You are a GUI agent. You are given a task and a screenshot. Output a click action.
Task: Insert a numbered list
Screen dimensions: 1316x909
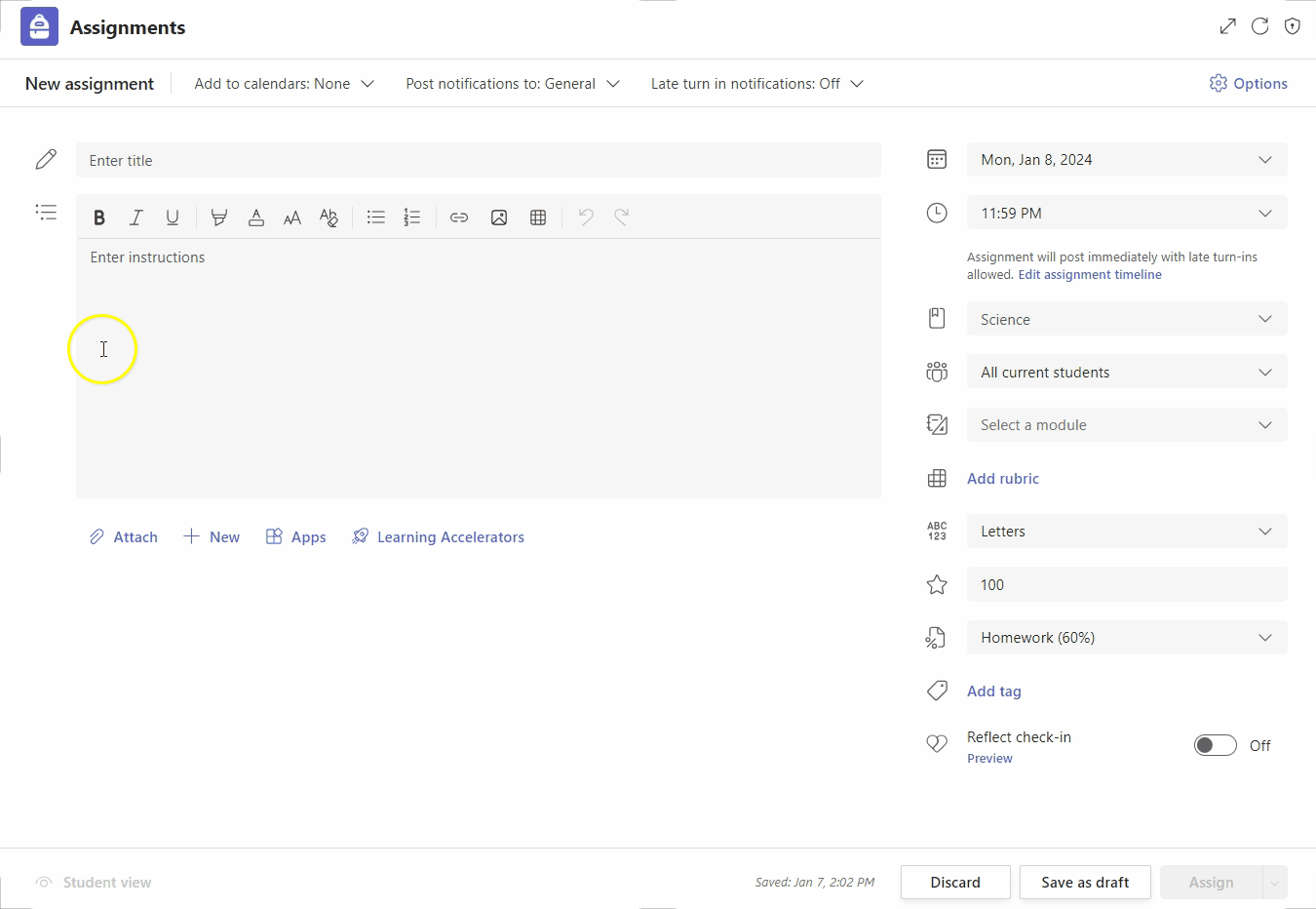pos(412,217)
